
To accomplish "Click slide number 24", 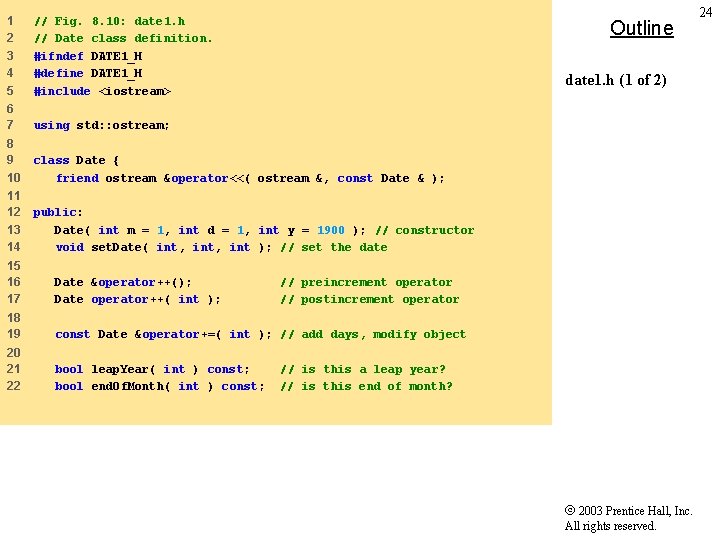I will click(706, 12).
